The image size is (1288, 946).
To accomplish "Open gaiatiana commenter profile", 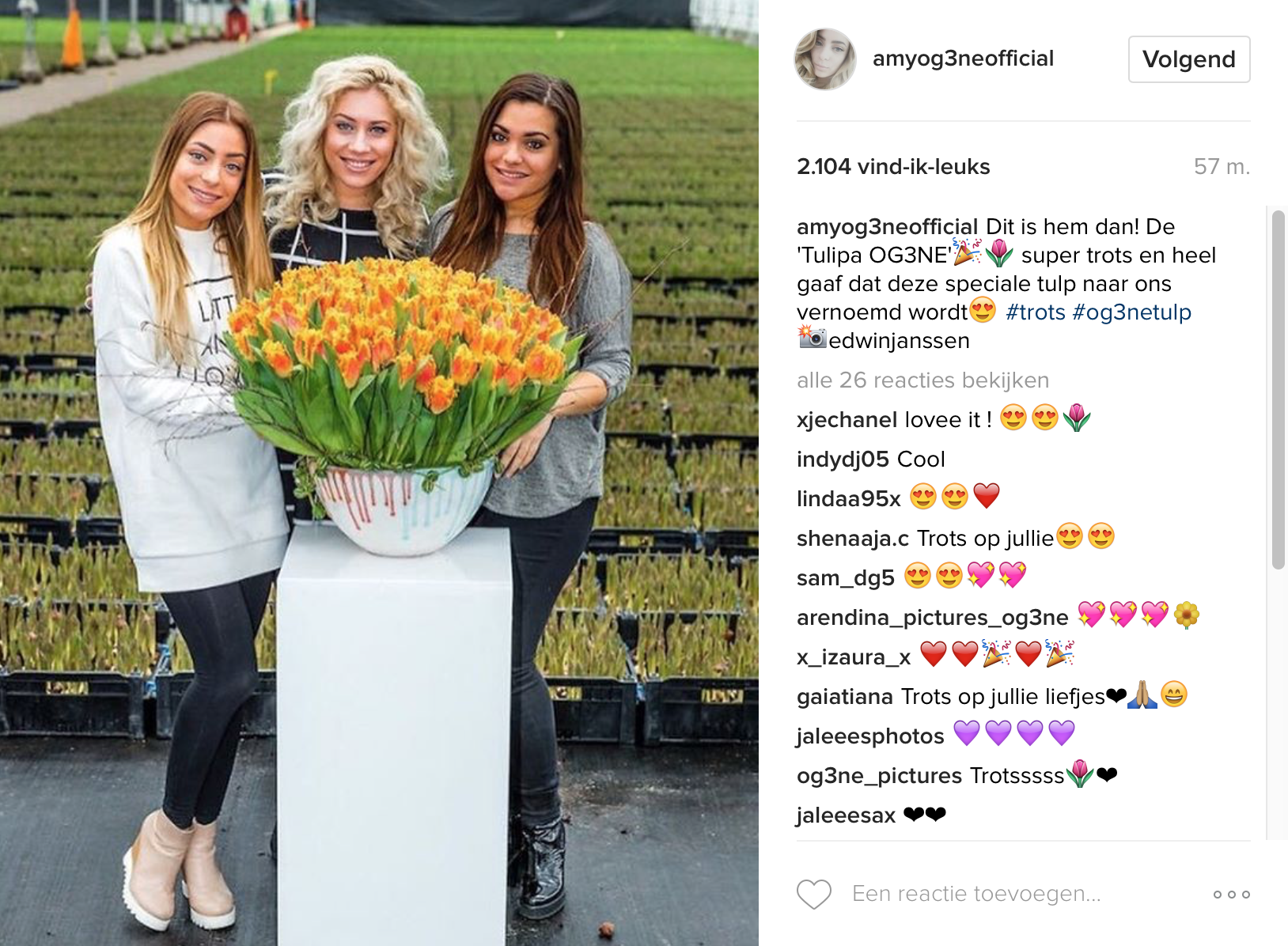I will click(x=845, y=697).
